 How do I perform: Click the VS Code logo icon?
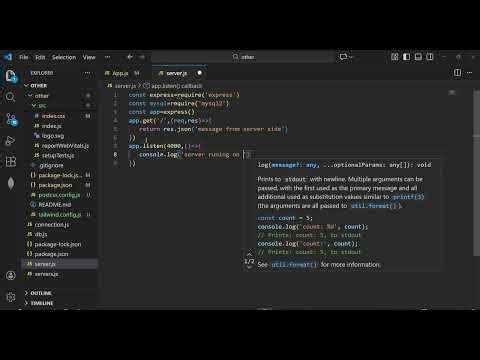[8, 57]
